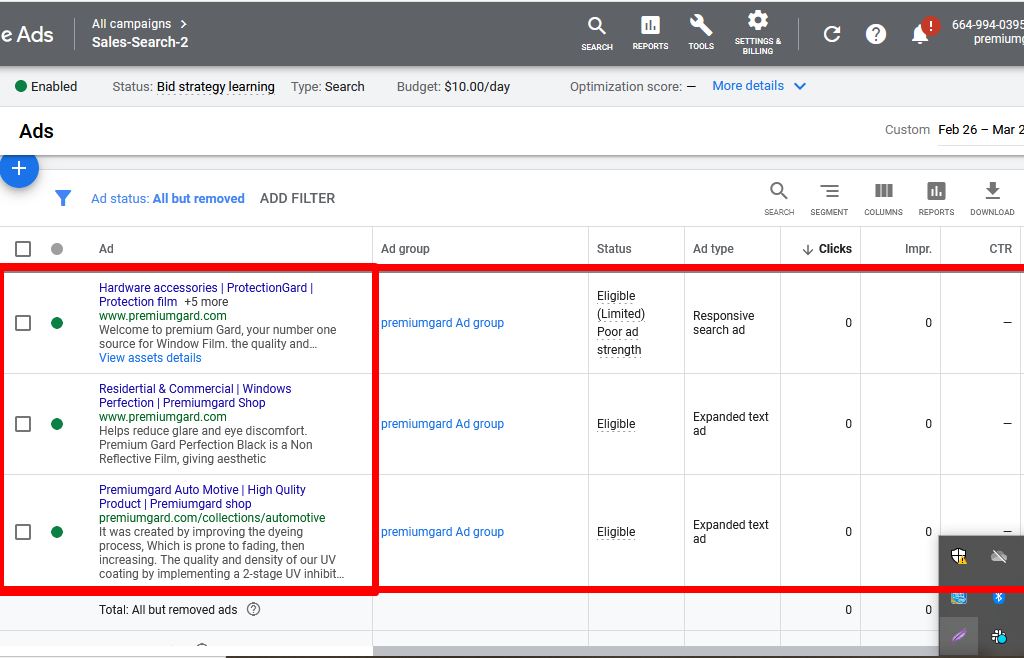
Task: Click the +5 more headlines indicator
Action: pyautogui.click(x=206, y=302)
